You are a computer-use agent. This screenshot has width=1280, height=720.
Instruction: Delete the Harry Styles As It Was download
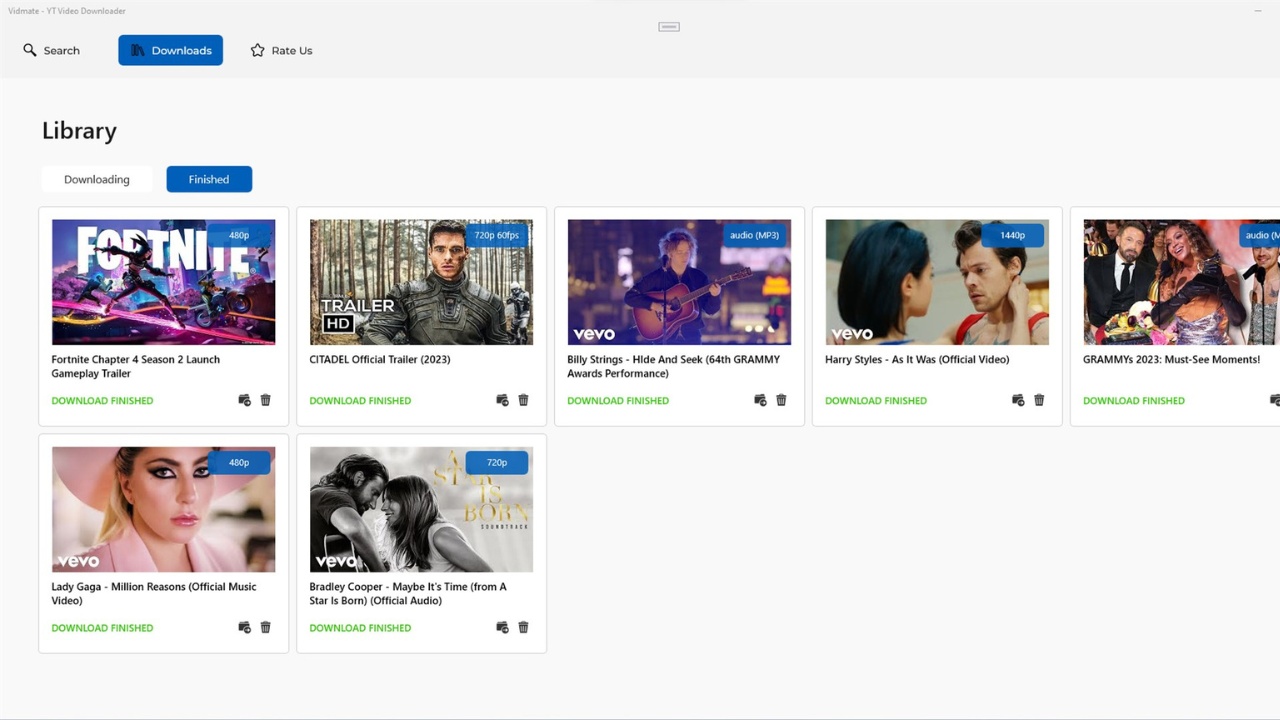(x=1039, y=400)
